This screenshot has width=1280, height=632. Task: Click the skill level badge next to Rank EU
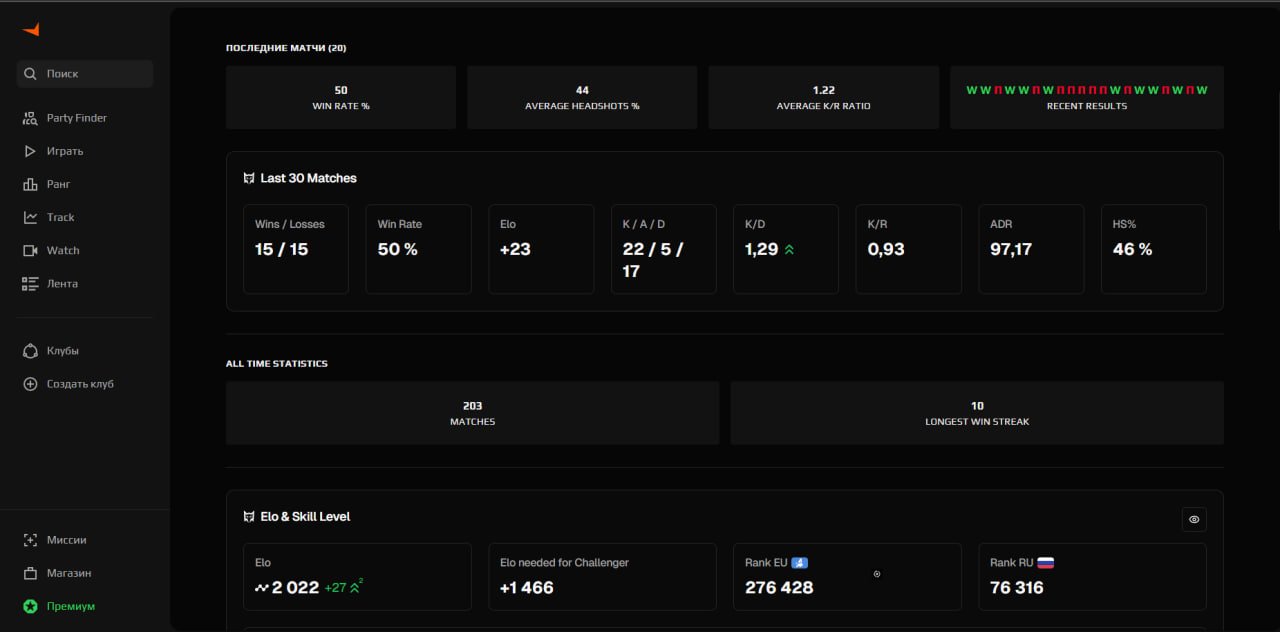point(797,562)
